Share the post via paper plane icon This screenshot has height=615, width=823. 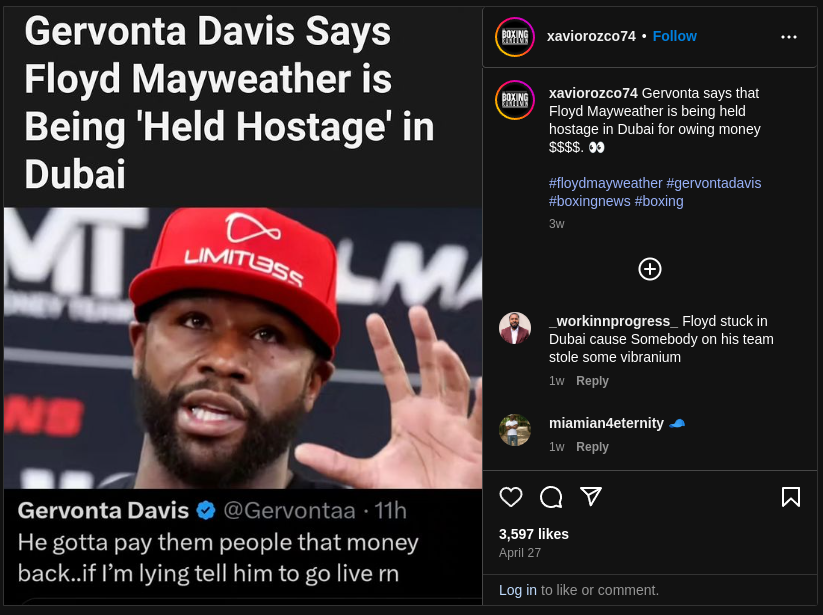[x=590, y=496]
